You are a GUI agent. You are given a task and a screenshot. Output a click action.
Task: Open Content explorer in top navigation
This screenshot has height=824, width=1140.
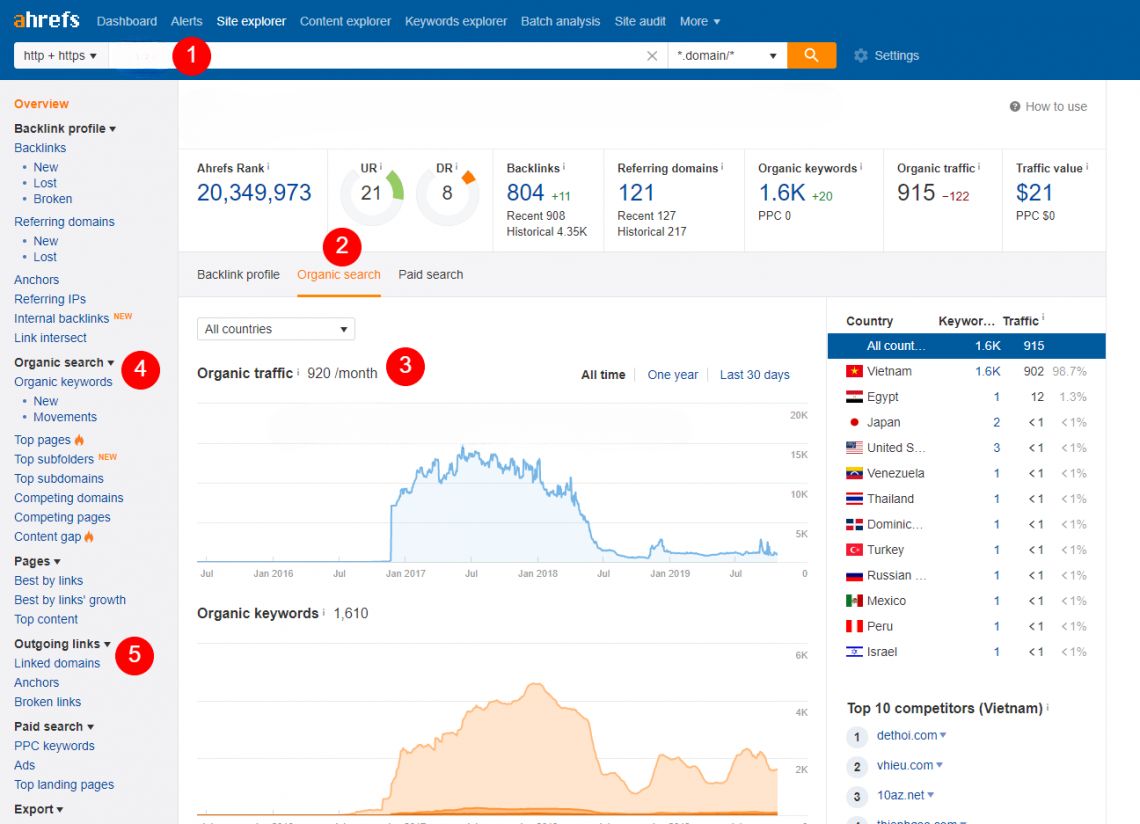[x=345, y=21]
